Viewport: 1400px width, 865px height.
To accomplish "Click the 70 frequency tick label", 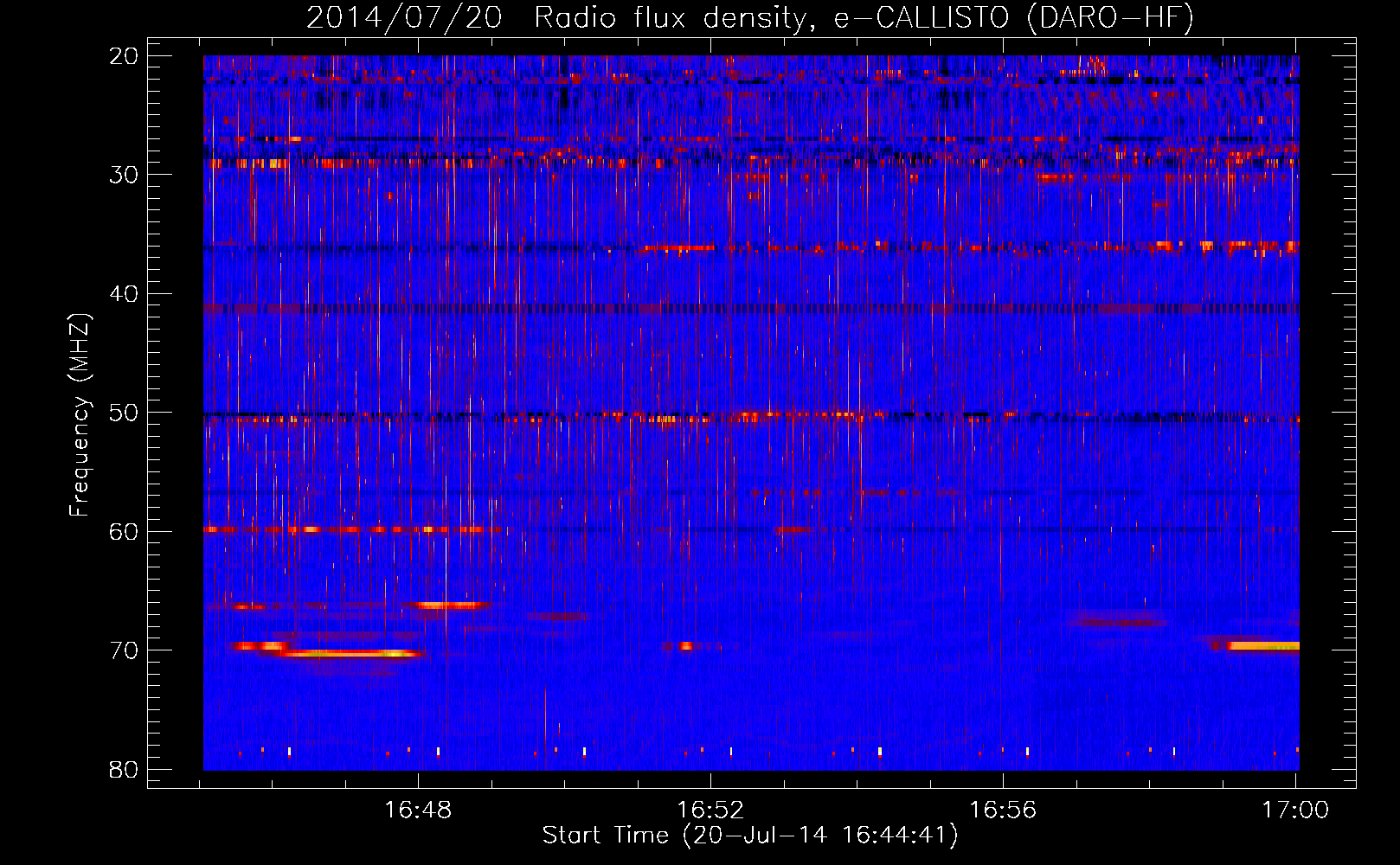I will point(124,650).
